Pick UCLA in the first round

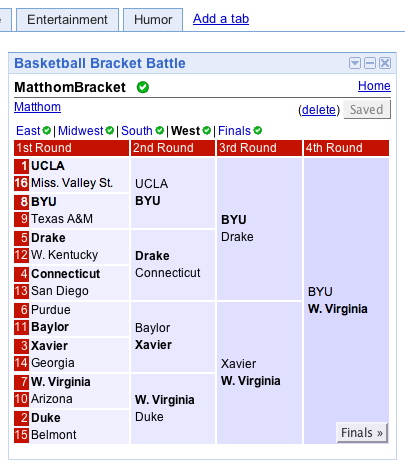(48, 166)
